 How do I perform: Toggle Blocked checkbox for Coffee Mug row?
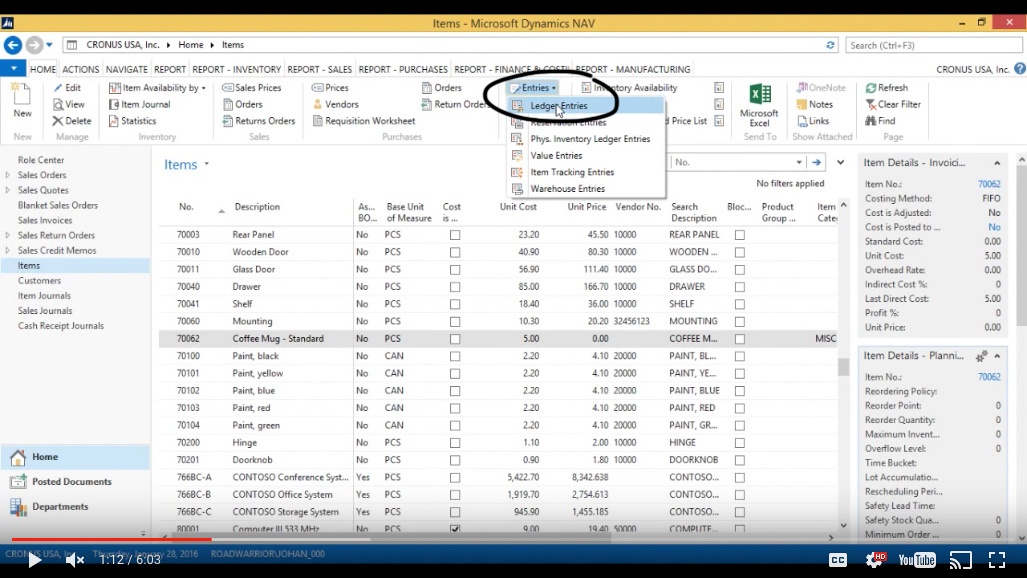tap(740, 339)
